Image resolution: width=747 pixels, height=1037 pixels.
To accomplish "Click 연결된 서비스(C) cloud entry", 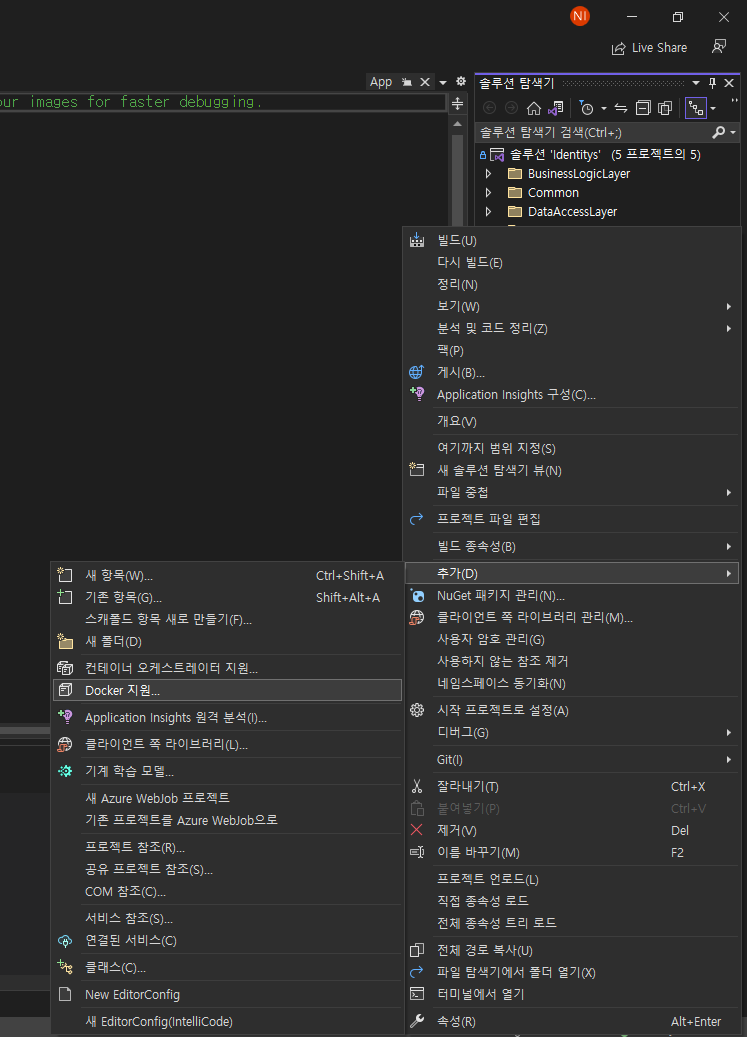I will pos(227,940).
